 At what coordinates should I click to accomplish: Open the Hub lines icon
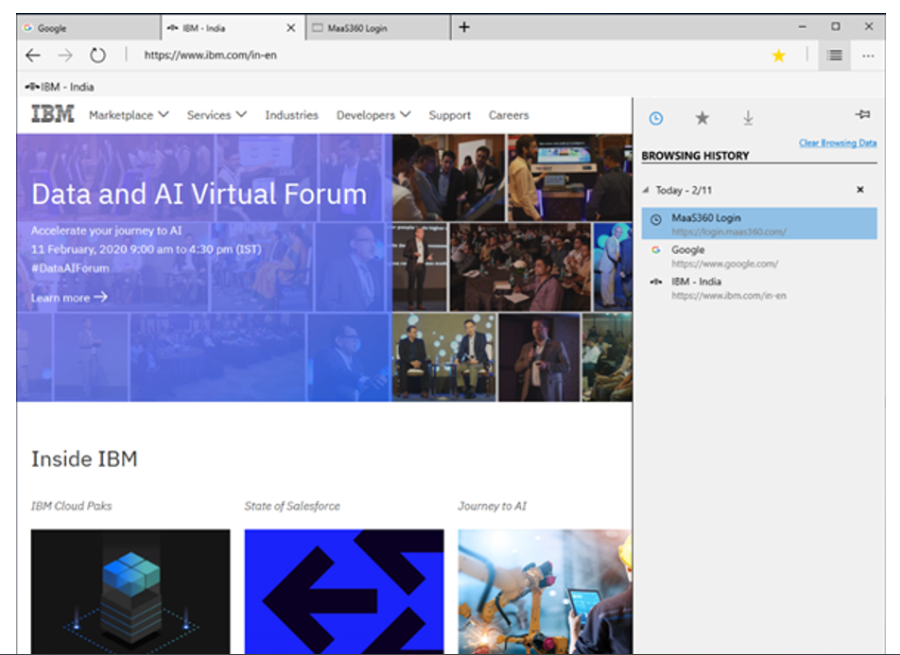tap(835, 55)
